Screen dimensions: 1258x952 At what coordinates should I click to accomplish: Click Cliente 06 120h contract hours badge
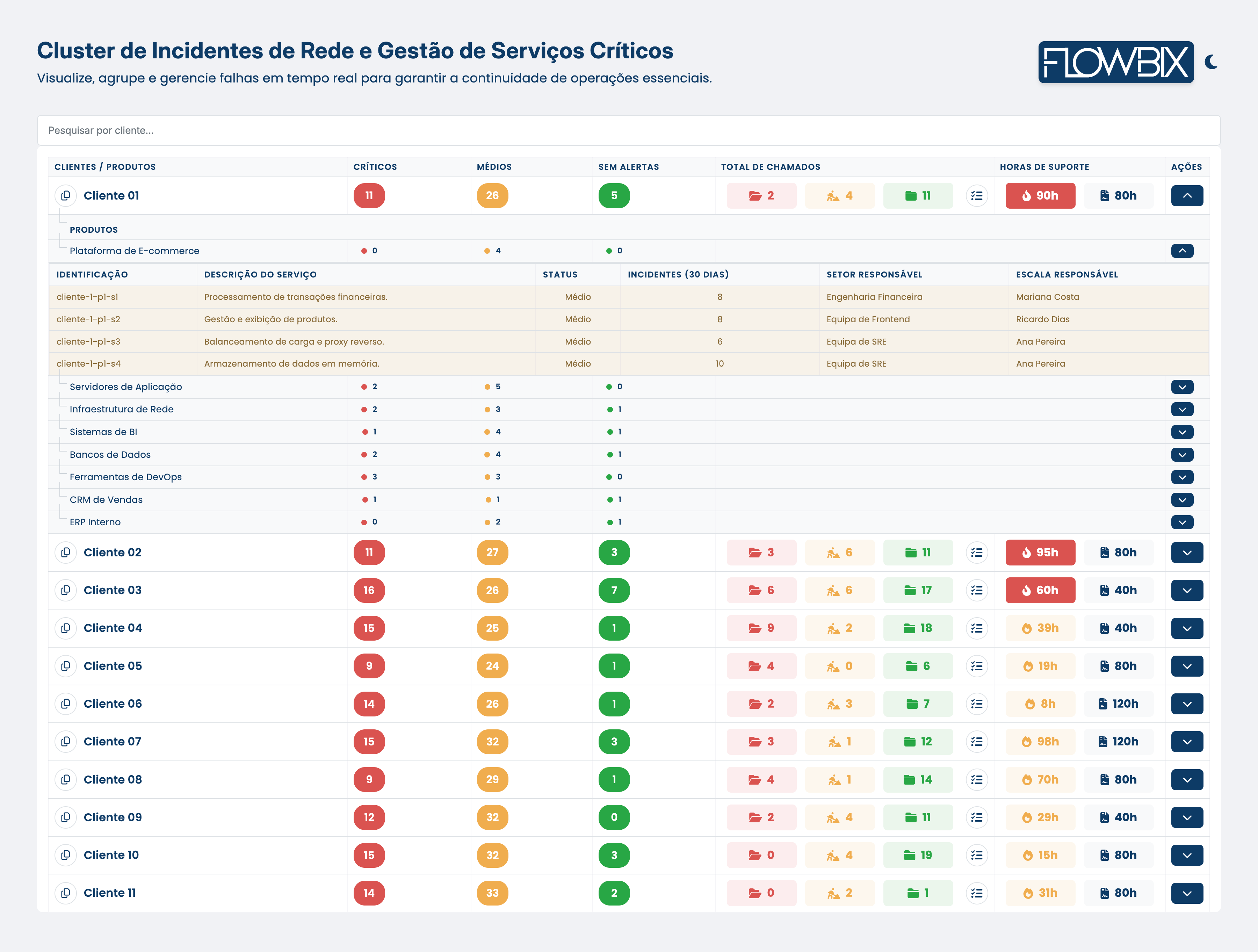point(1119,704)
